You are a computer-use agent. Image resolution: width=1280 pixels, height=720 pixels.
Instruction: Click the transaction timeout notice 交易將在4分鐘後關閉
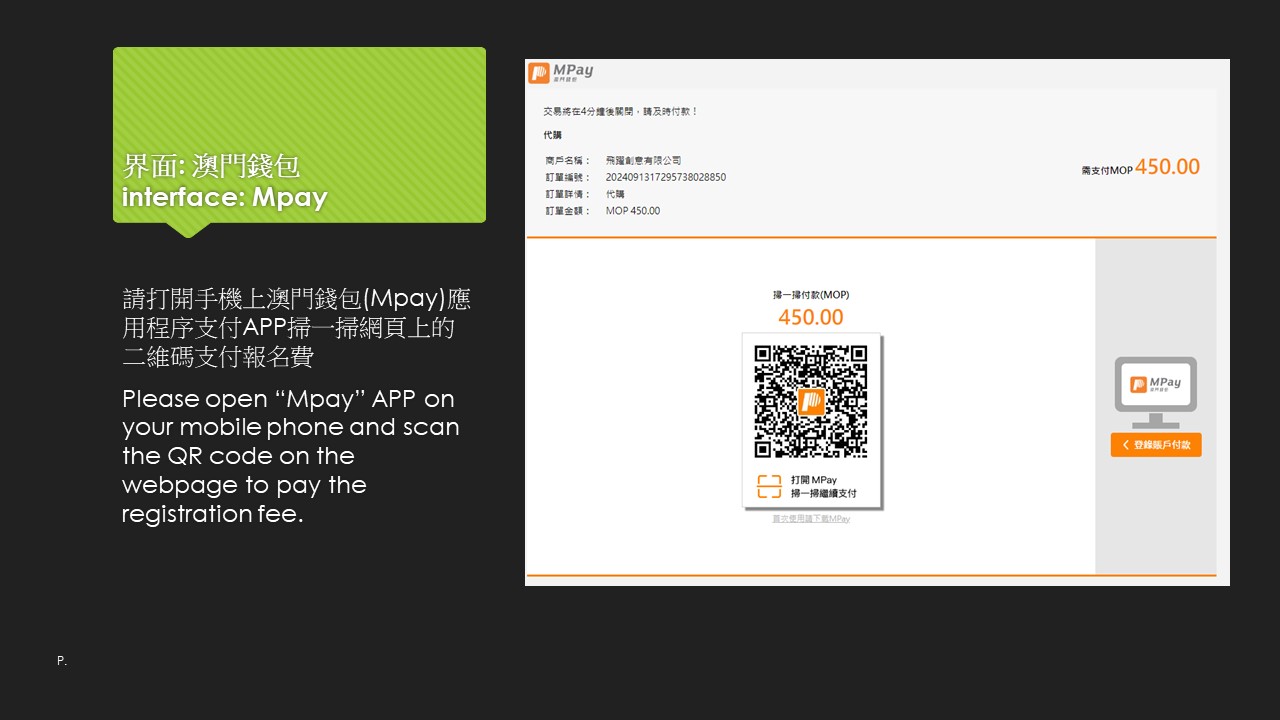tap(621, 111)
